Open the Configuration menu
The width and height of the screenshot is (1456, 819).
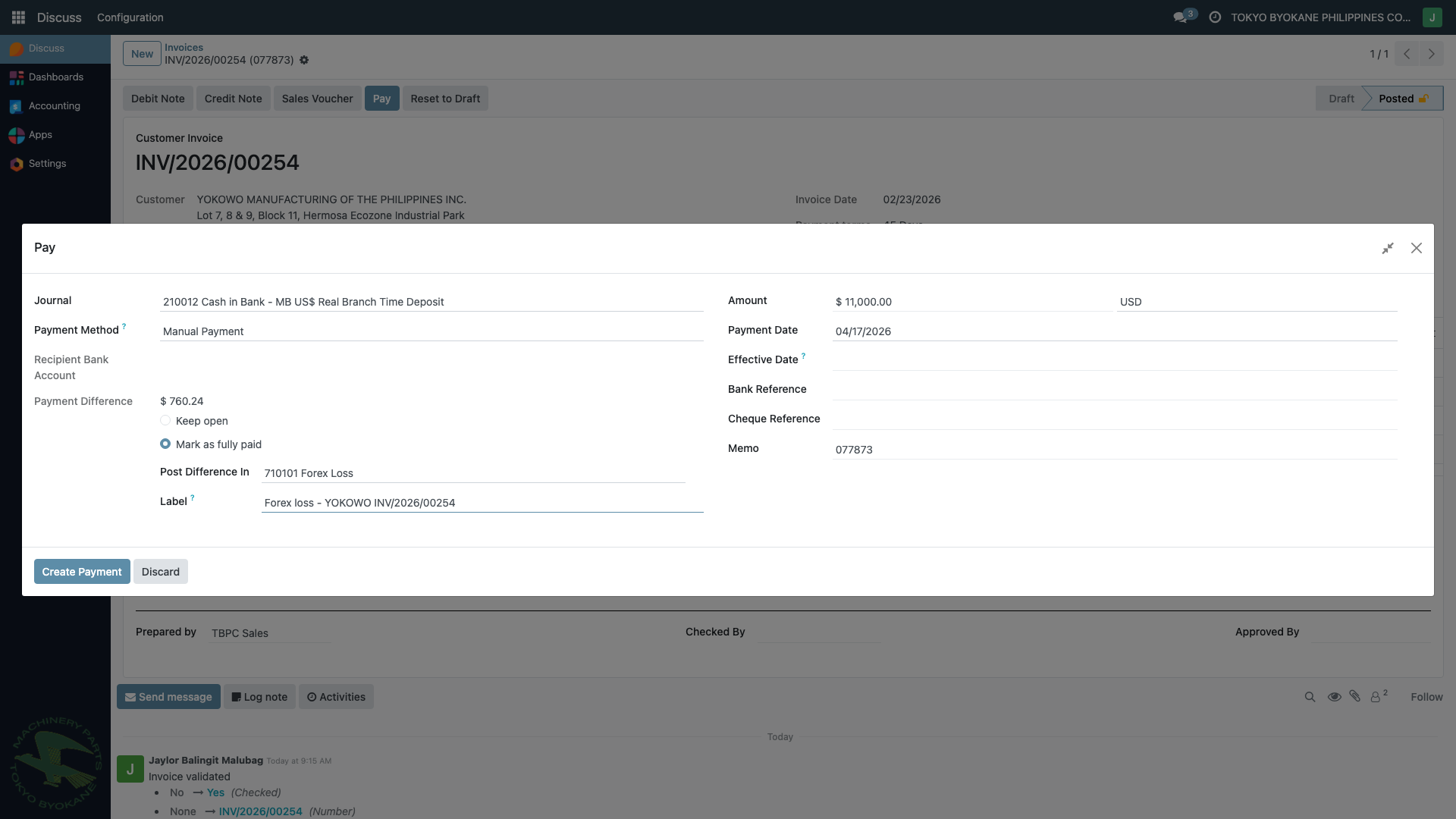pyautogui.click(x=130, y=17)
